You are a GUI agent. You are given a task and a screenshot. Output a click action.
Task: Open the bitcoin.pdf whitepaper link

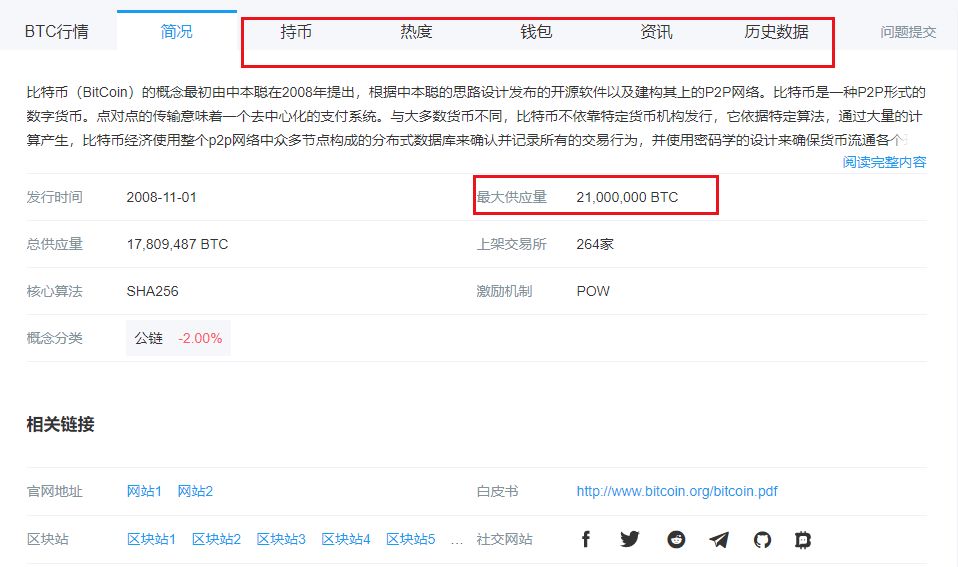click(677, 491)
